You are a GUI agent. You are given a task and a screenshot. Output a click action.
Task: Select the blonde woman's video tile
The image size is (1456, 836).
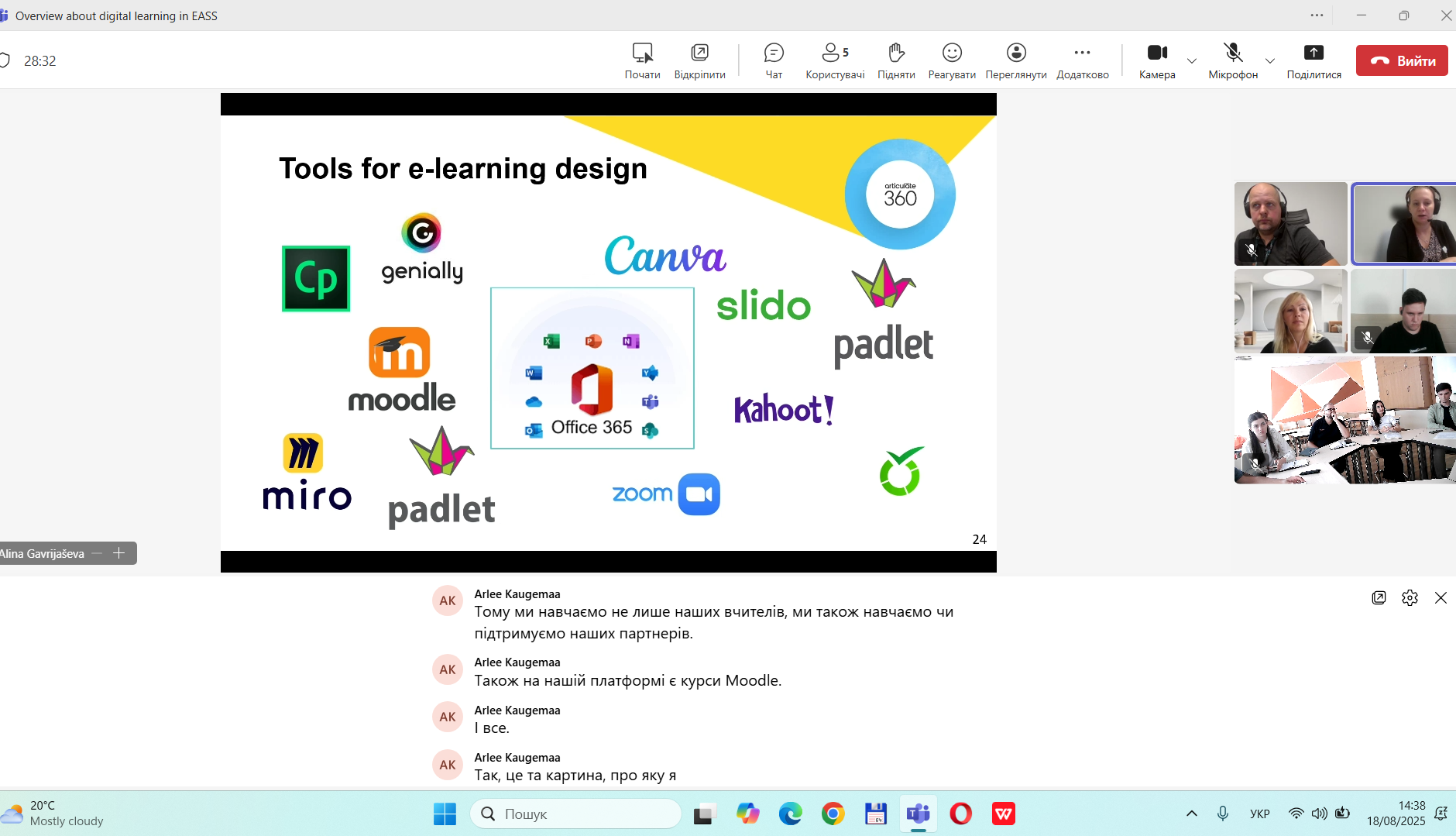point(1290,311)
